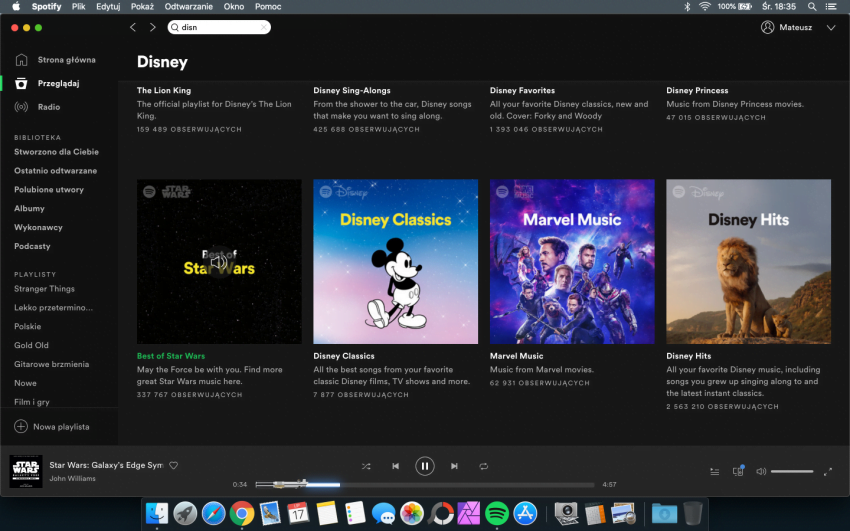Open Disney Sing-Alongs playlist title
850x531 pixels.
point(352,90)
